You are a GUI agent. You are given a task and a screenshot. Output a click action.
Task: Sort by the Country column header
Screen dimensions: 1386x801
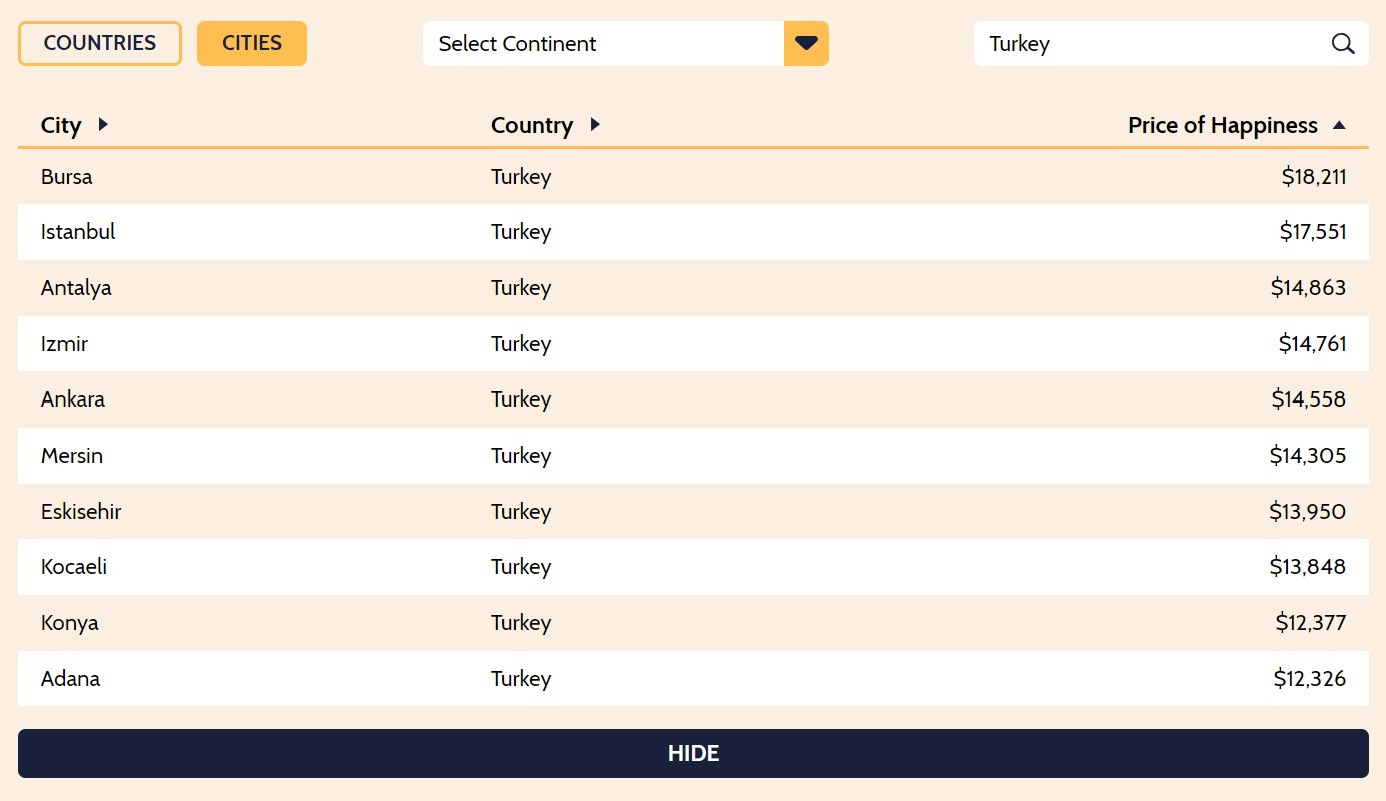pos(532,125)
